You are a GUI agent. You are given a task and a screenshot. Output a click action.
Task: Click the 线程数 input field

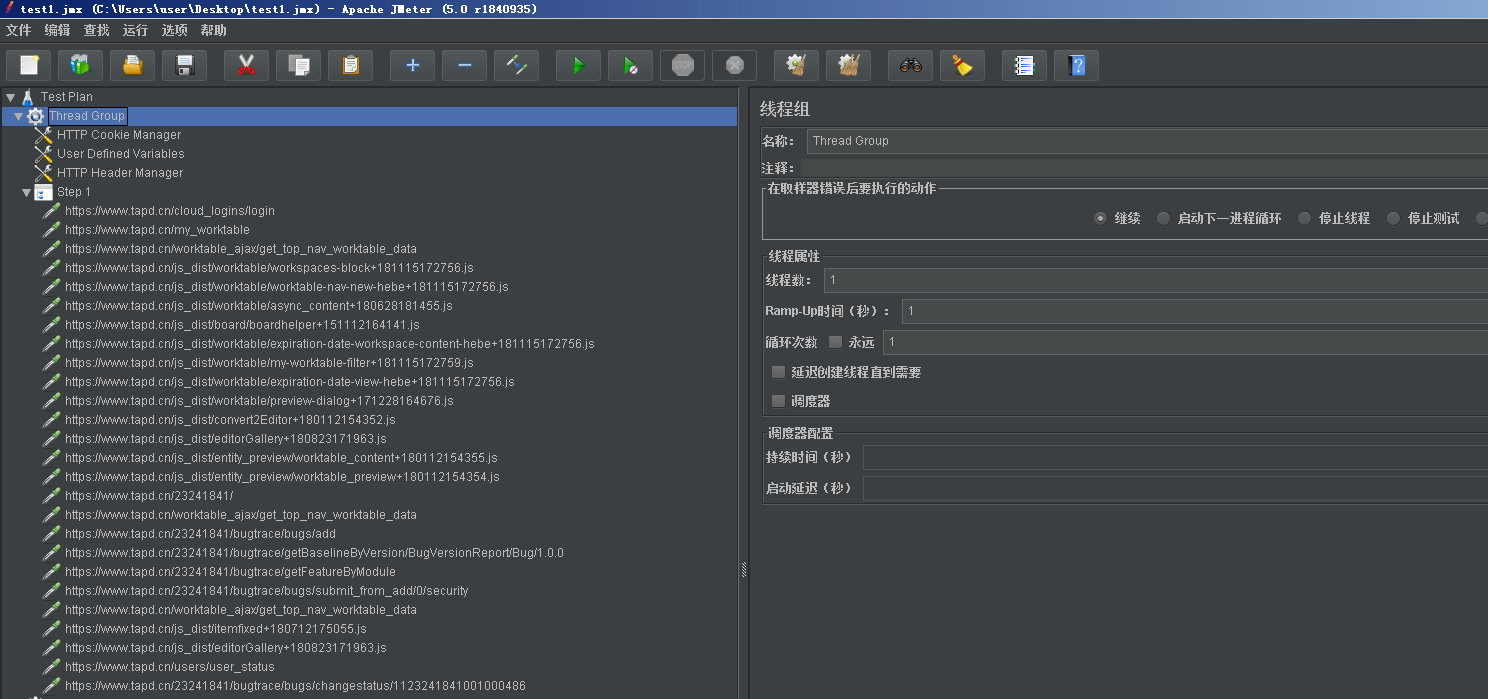tap(1156, 280)
